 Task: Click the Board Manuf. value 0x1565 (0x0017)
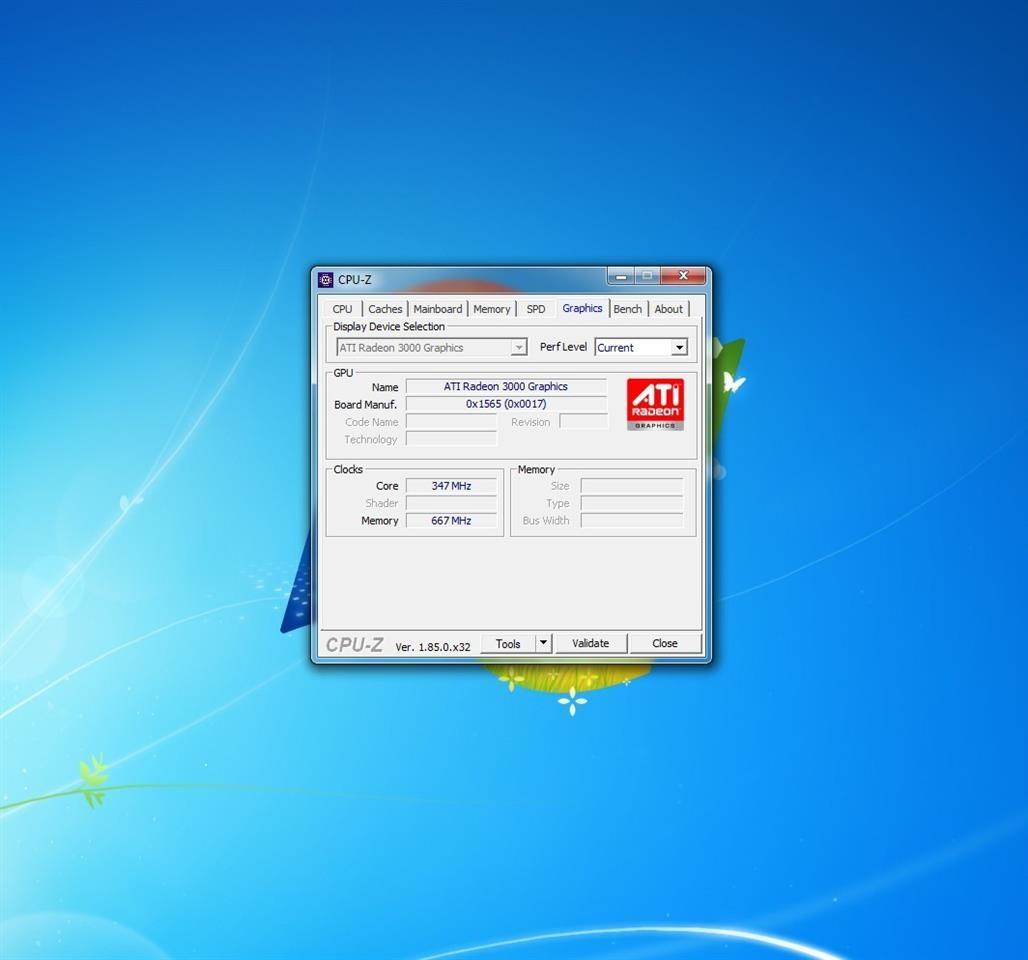pyautogui.click(x=505, y=404)
